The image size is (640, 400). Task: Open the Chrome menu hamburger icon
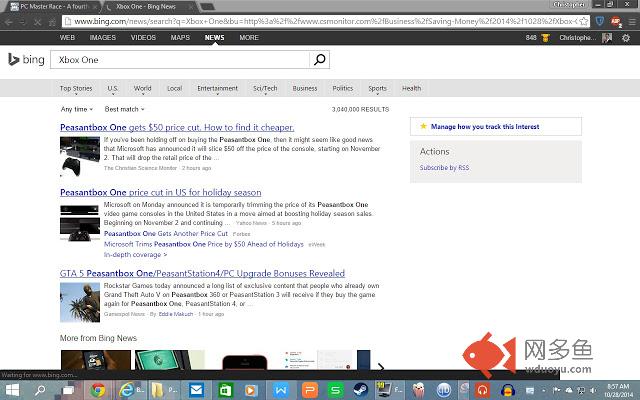point(632,22)
